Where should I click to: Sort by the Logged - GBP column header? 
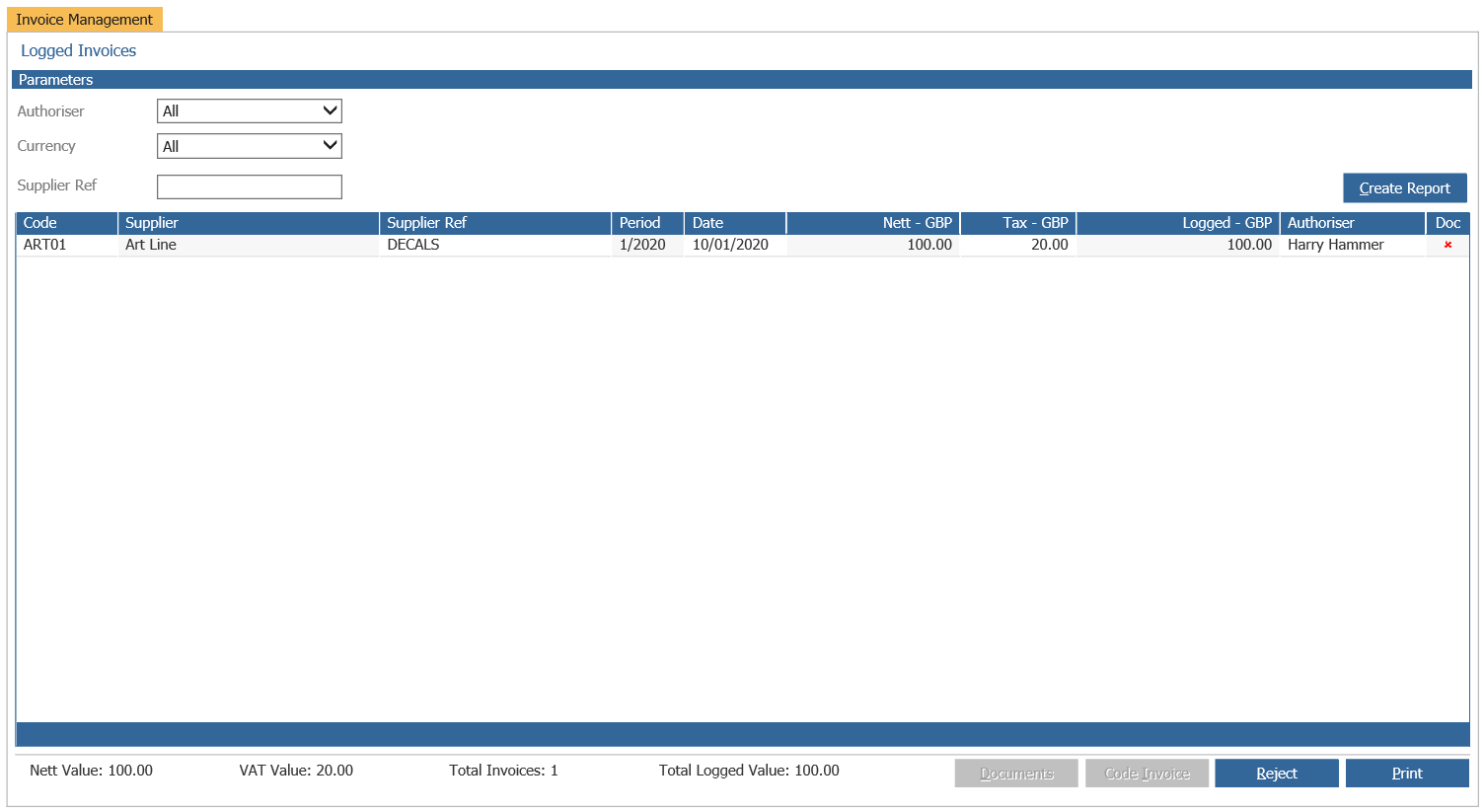pos(1178,223)
